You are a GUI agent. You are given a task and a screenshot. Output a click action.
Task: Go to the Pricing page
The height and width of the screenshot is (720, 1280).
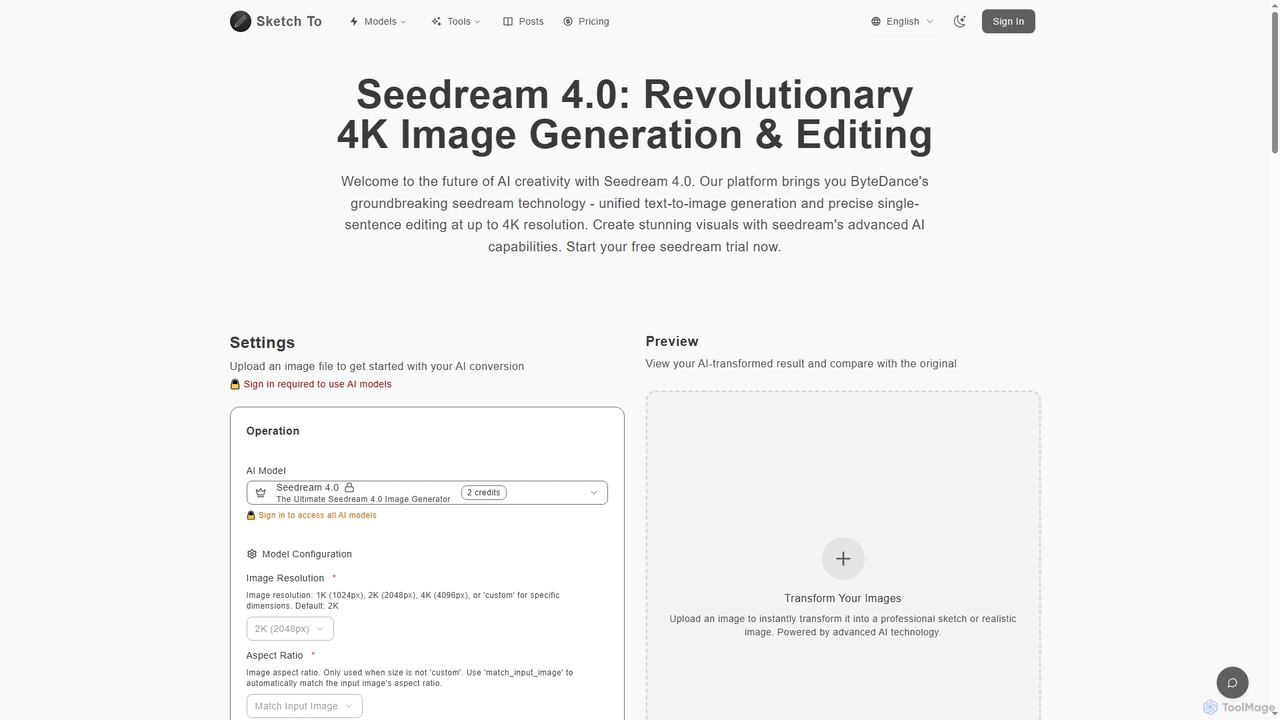[x=586, y=21]
